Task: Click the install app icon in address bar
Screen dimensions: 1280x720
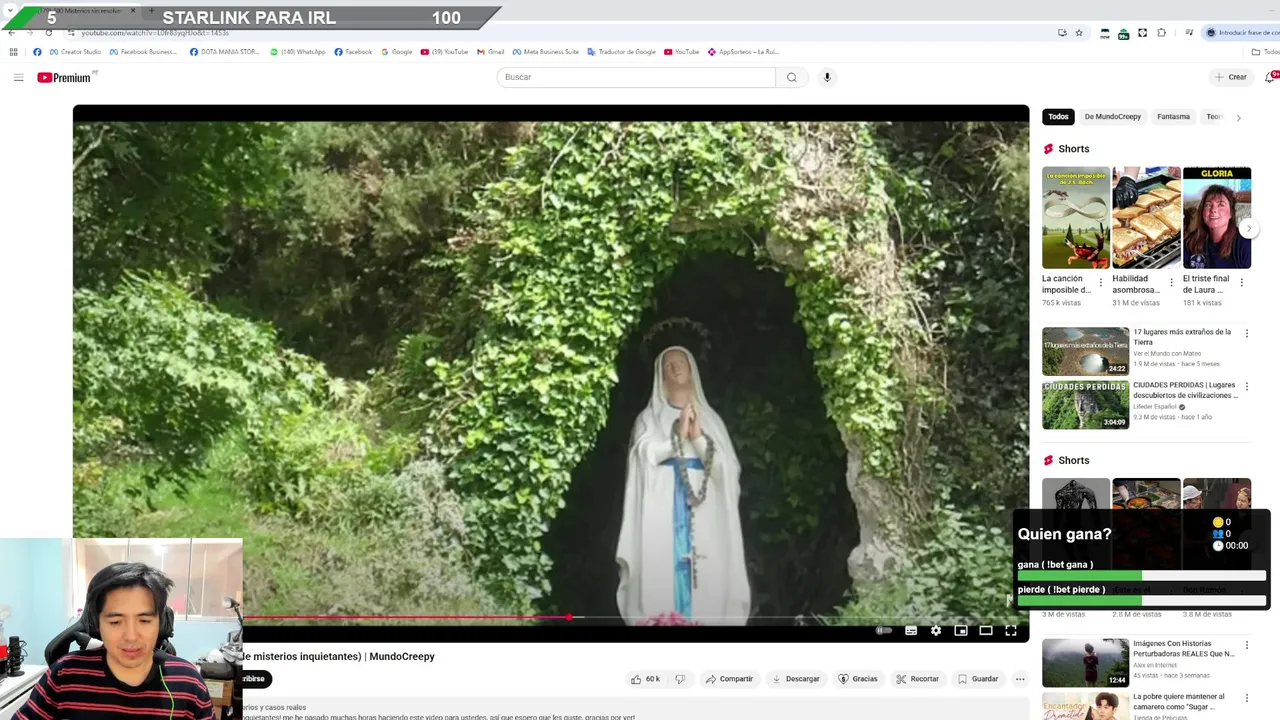Action: tap(1062, 33)
